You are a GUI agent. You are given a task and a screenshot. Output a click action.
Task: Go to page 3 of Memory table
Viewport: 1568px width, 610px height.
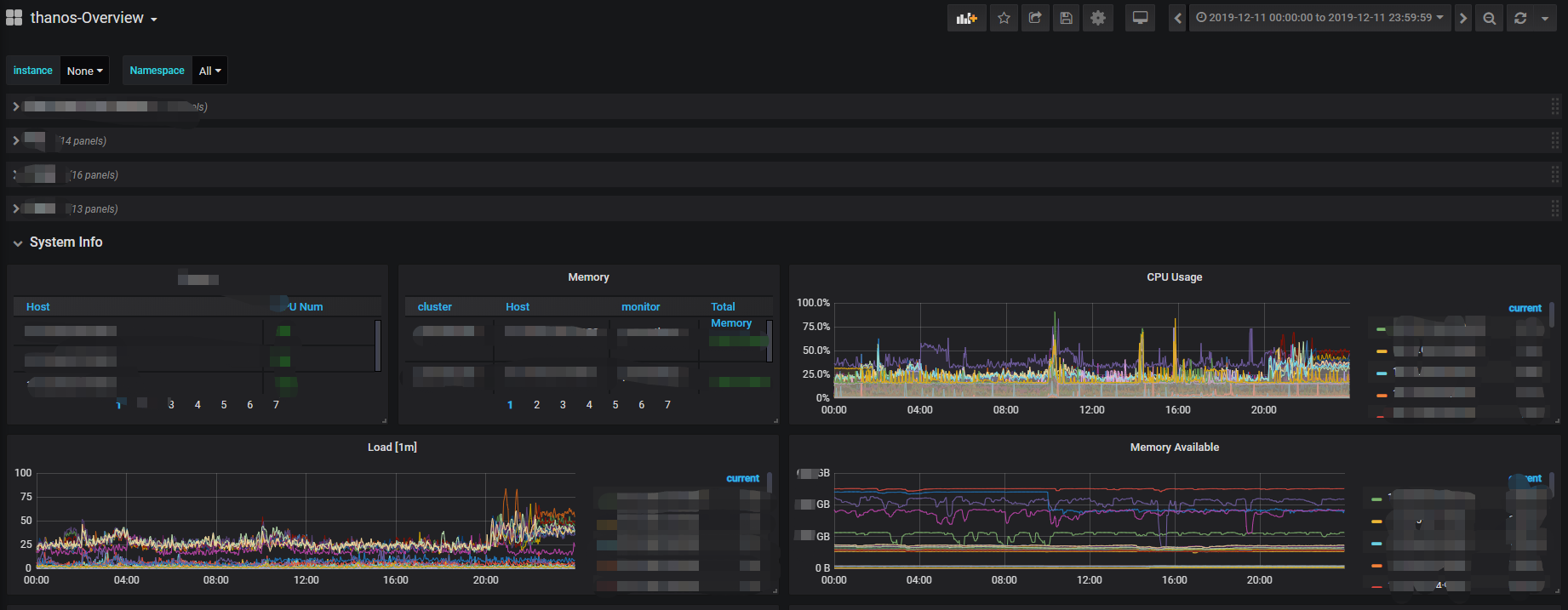click(x=563, y=405)
